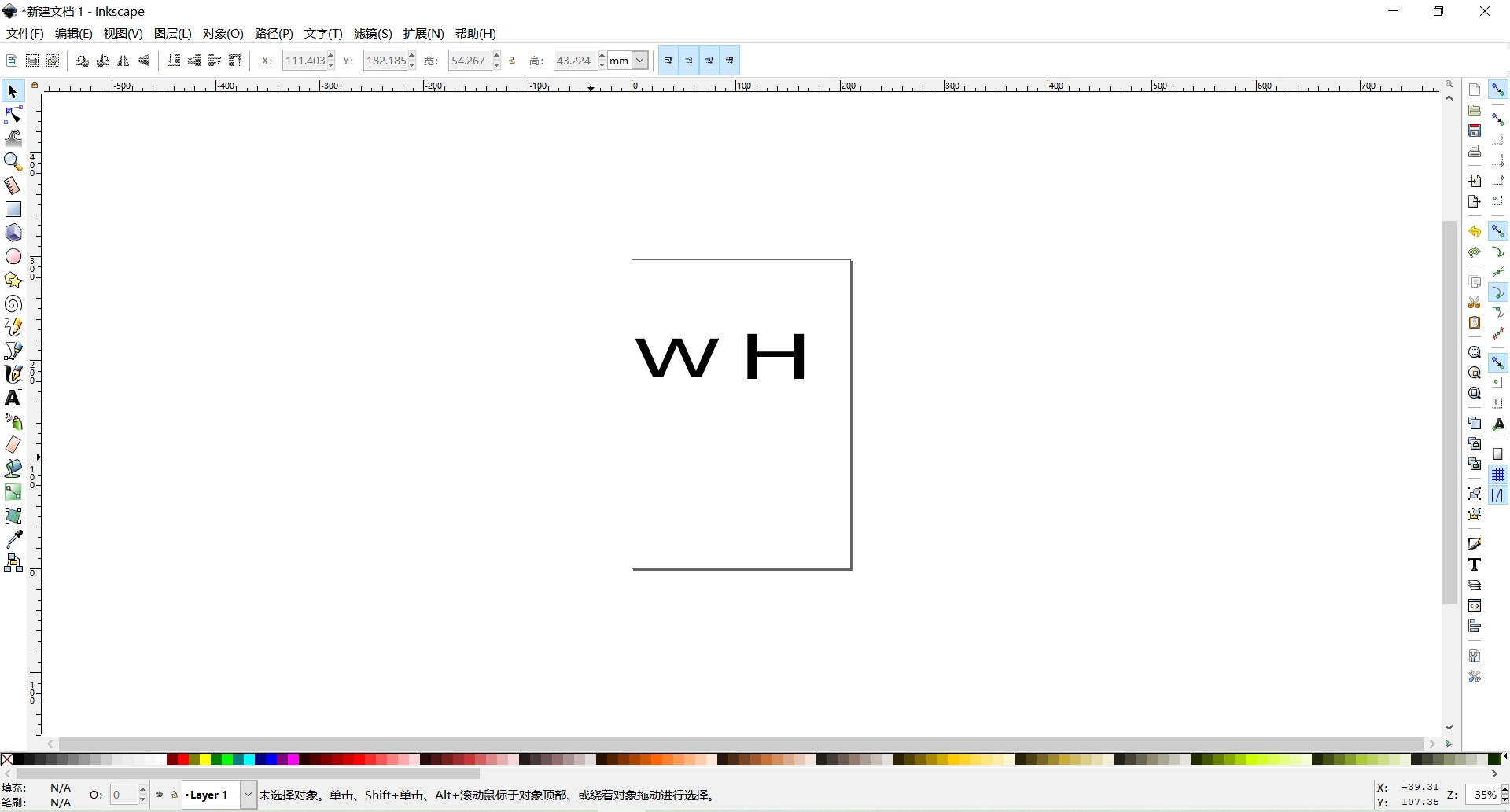The image size is (1510, 812).
Task: Select the 3D Box tool
Action: click(13, 233)
